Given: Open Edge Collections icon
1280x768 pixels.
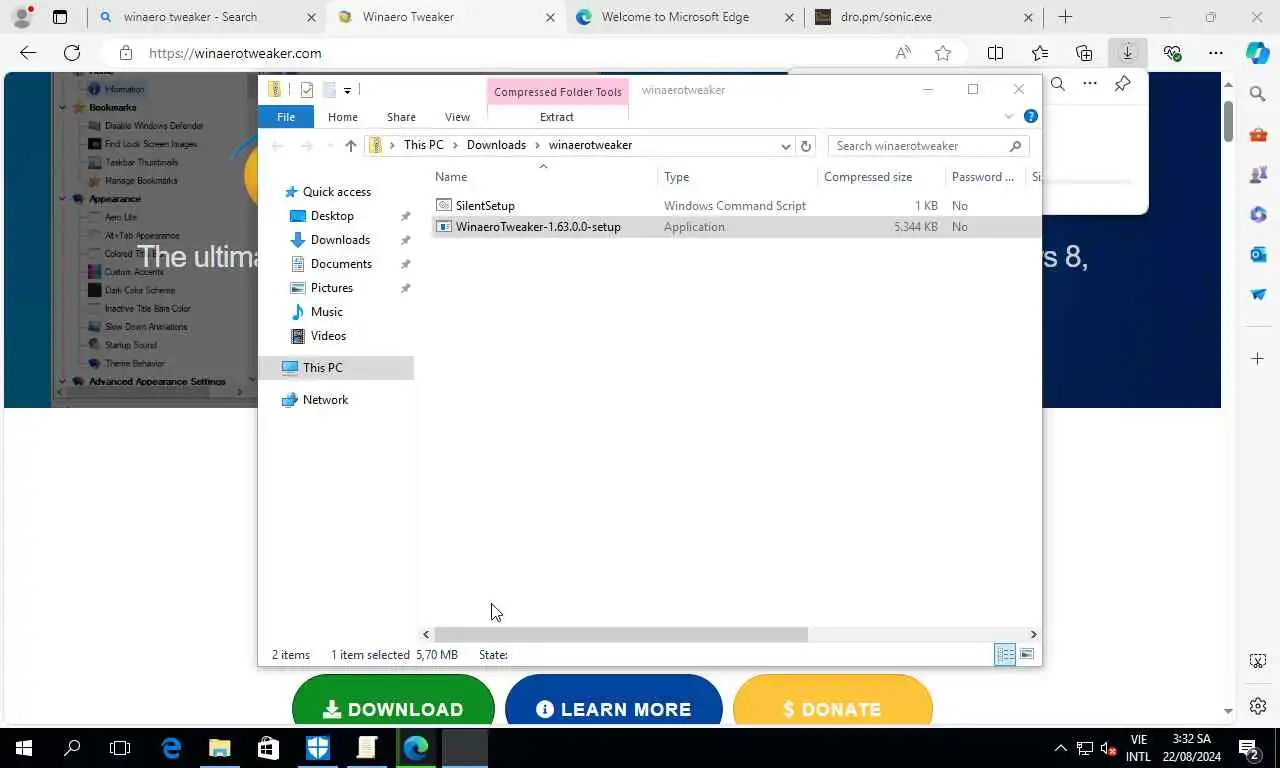Looking at the screenshot, I should point(1084,53).
